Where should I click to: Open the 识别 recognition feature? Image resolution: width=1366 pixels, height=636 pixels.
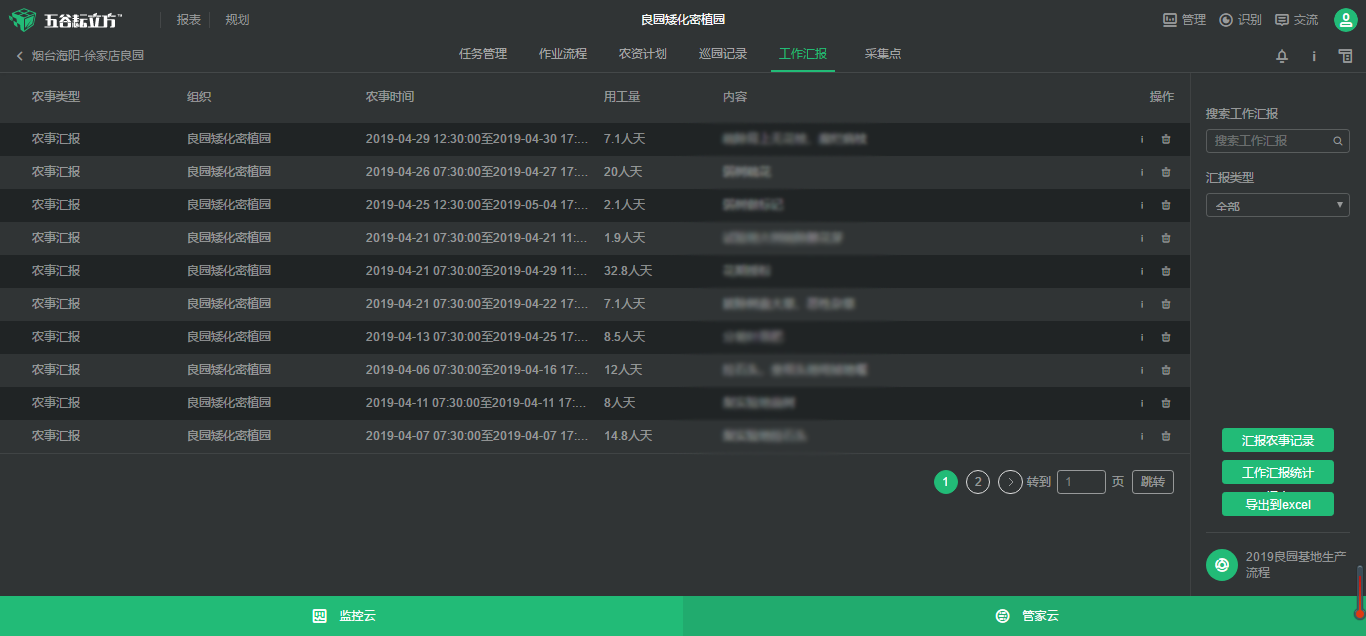pos(1240,19)
